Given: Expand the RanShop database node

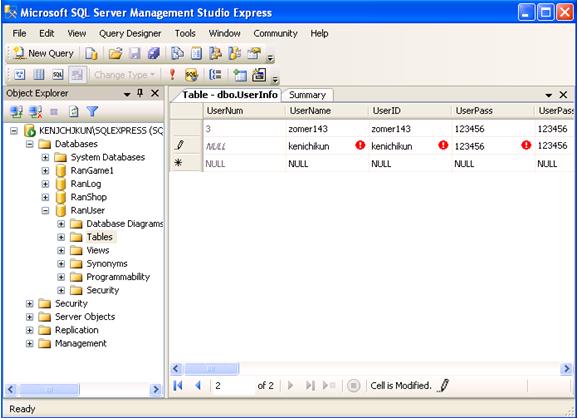Looking at the screenshot, I should (x=45, y=197).
